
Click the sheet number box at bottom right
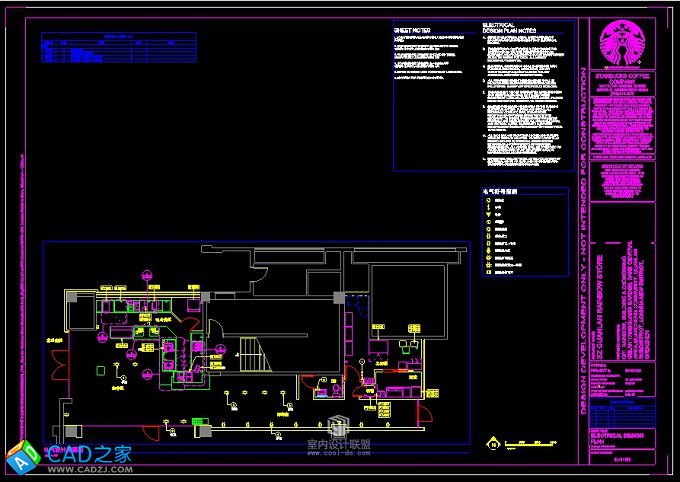(621, 459)
